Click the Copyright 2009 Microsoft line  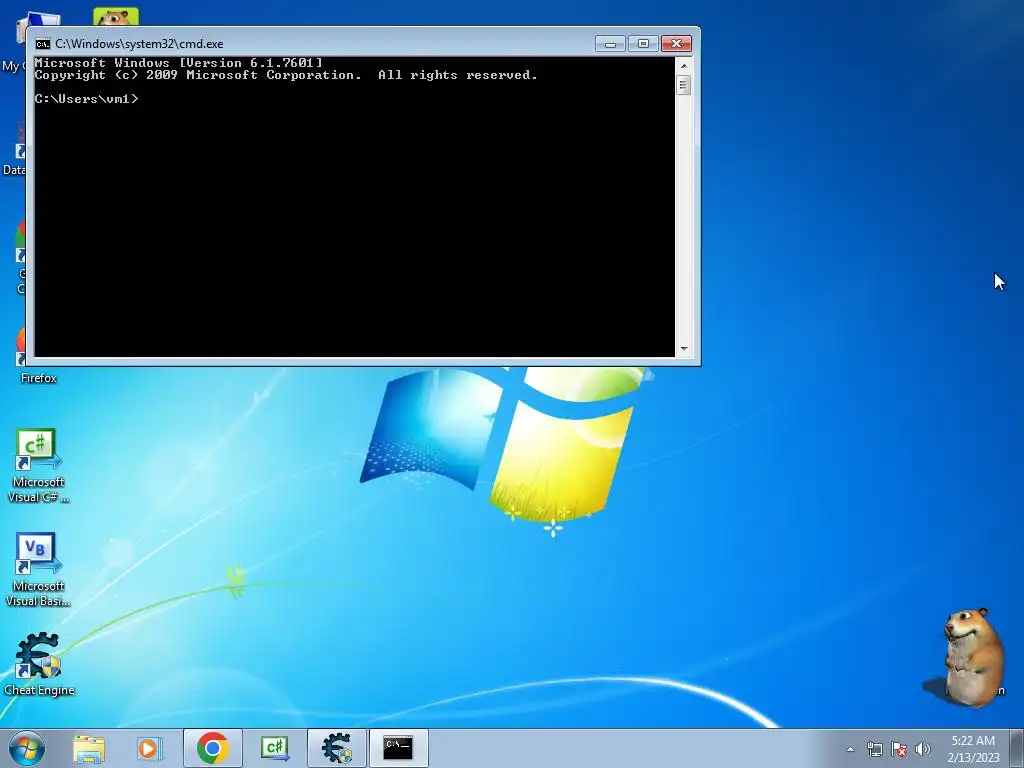pyautogui.click(x=286, y=75)
